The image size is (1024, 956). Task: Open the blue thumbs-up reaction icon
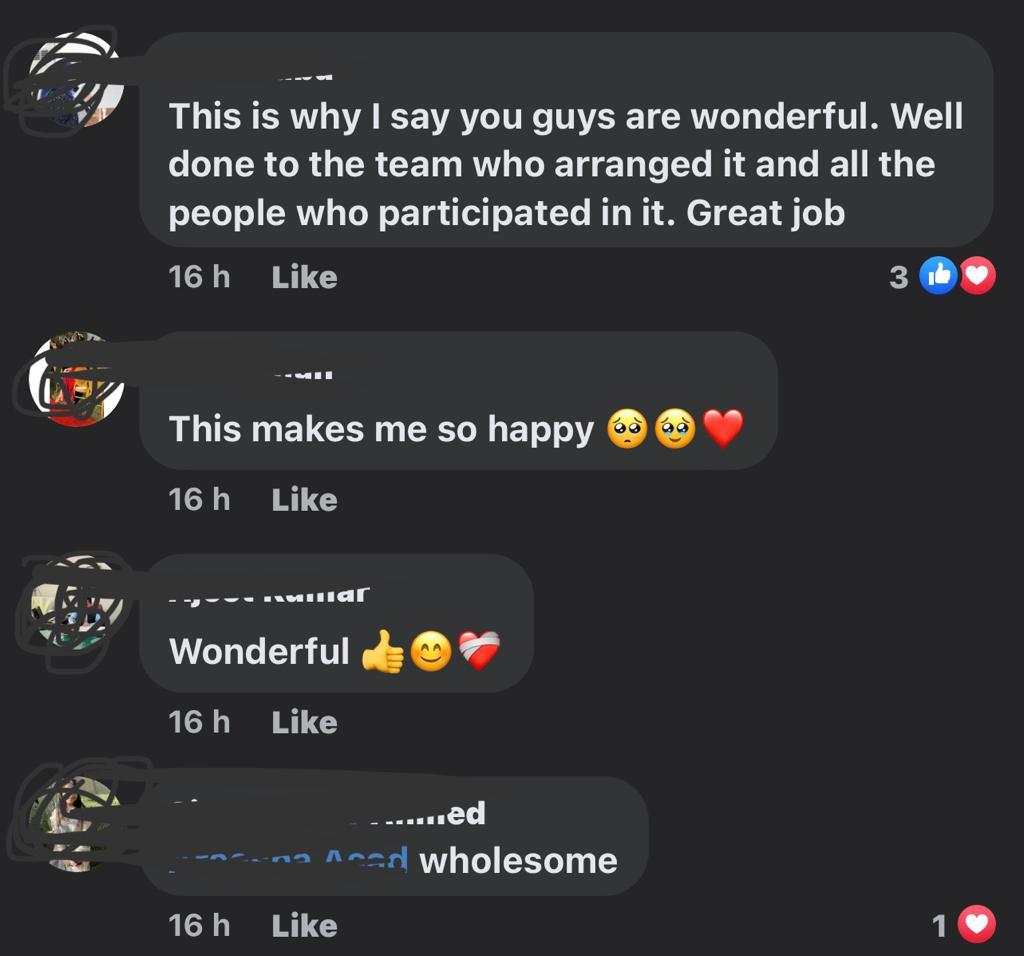tap(938, 276)
